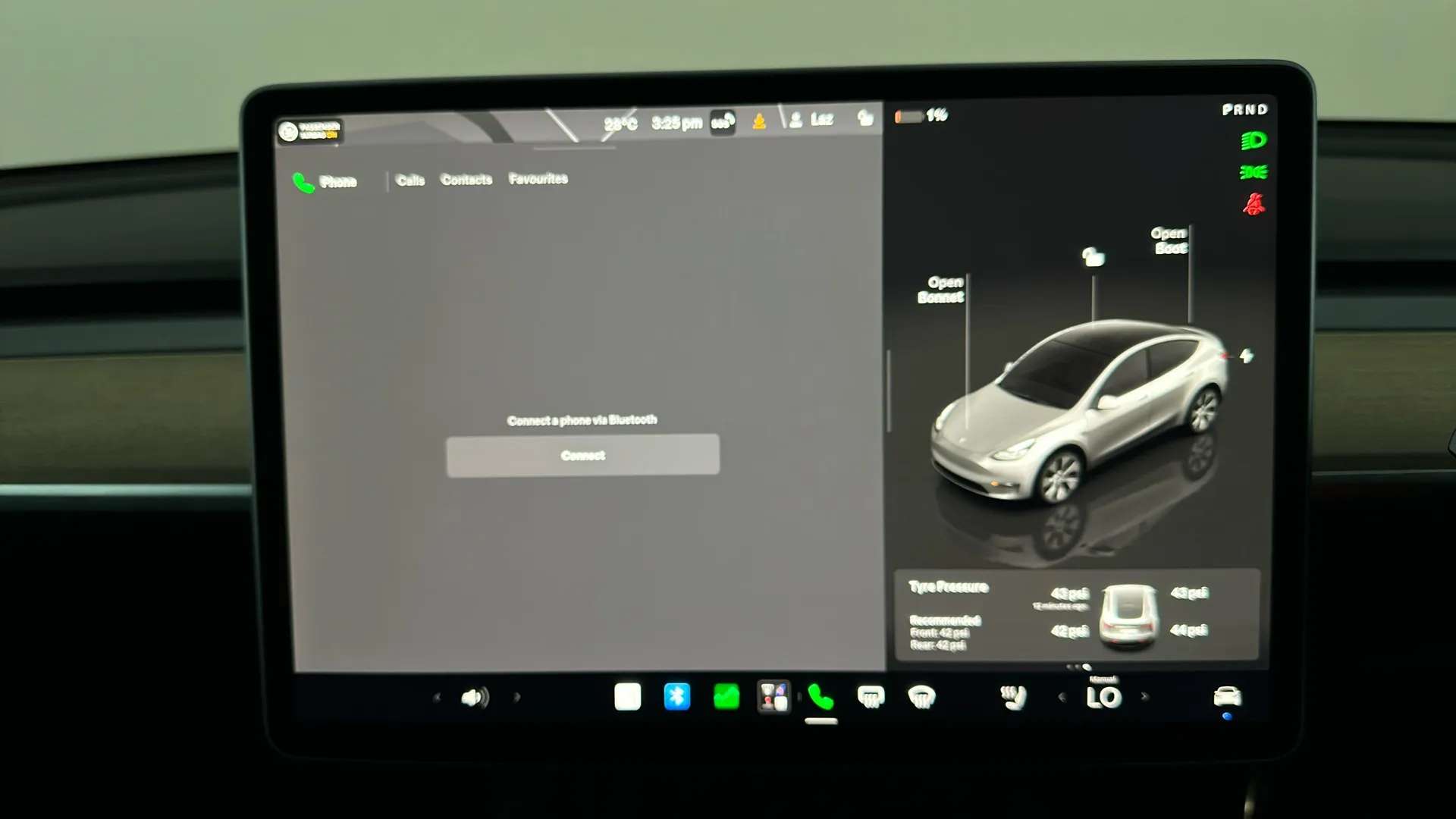Tap the red seatbelt warning icon

coord(1254,204)
